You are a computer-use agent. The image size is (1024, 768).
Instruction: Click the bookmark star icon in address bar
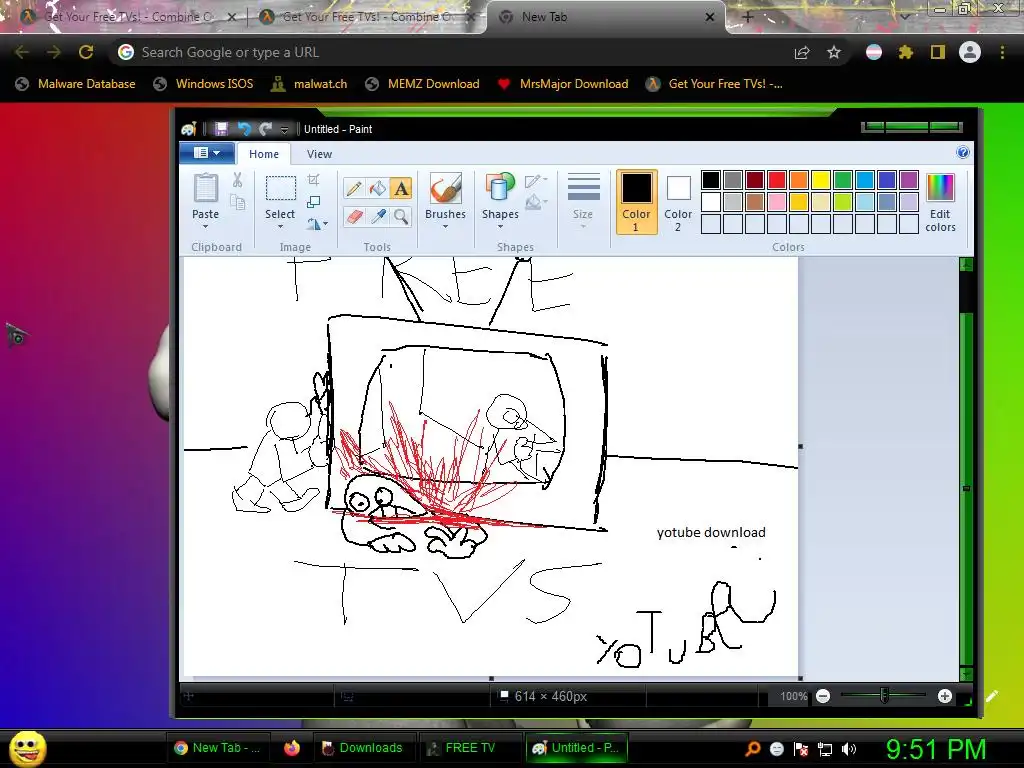pyautogui.click(x=833, y=52)
